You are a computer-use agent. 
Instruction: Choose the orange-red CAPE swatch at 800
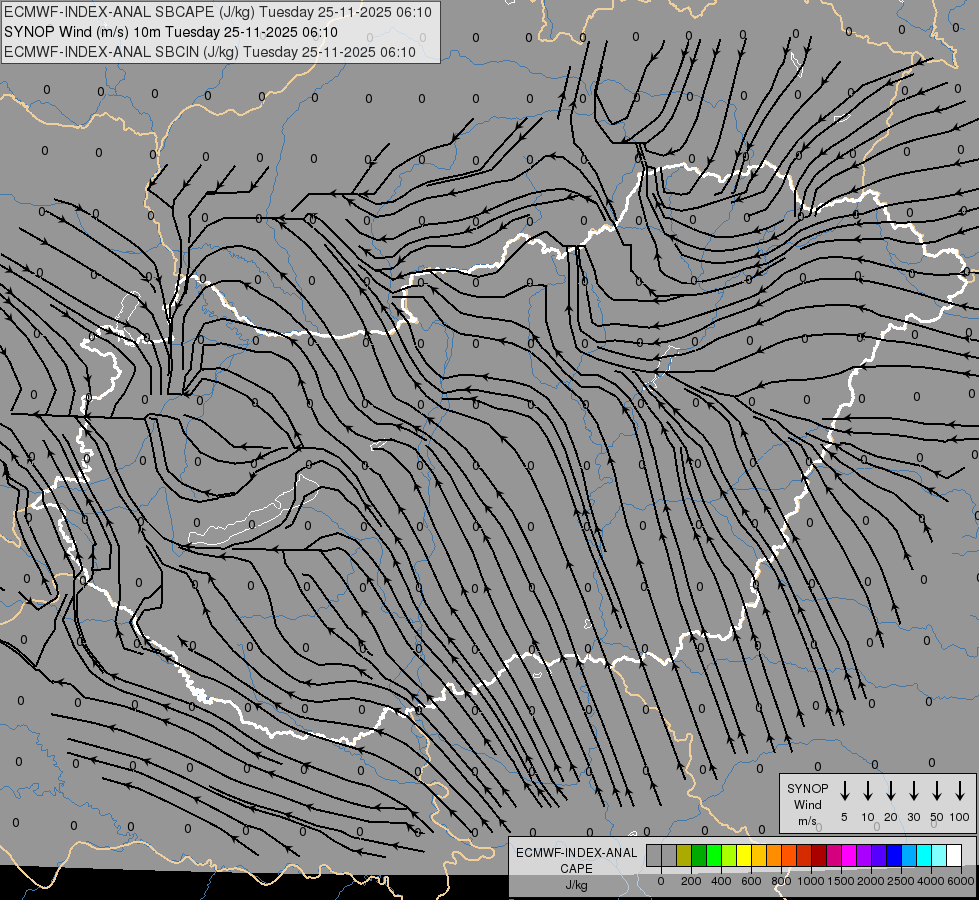click(x=789, y=855)
